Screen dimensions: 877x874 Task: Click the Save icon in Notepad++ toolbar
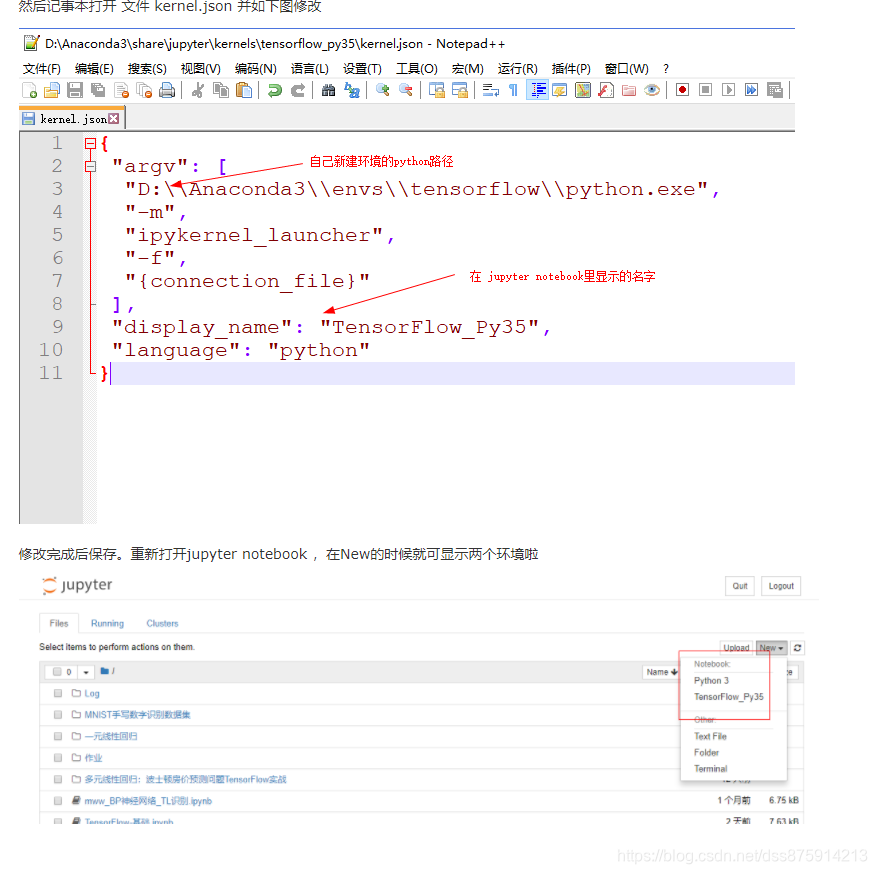click(75, 90)
